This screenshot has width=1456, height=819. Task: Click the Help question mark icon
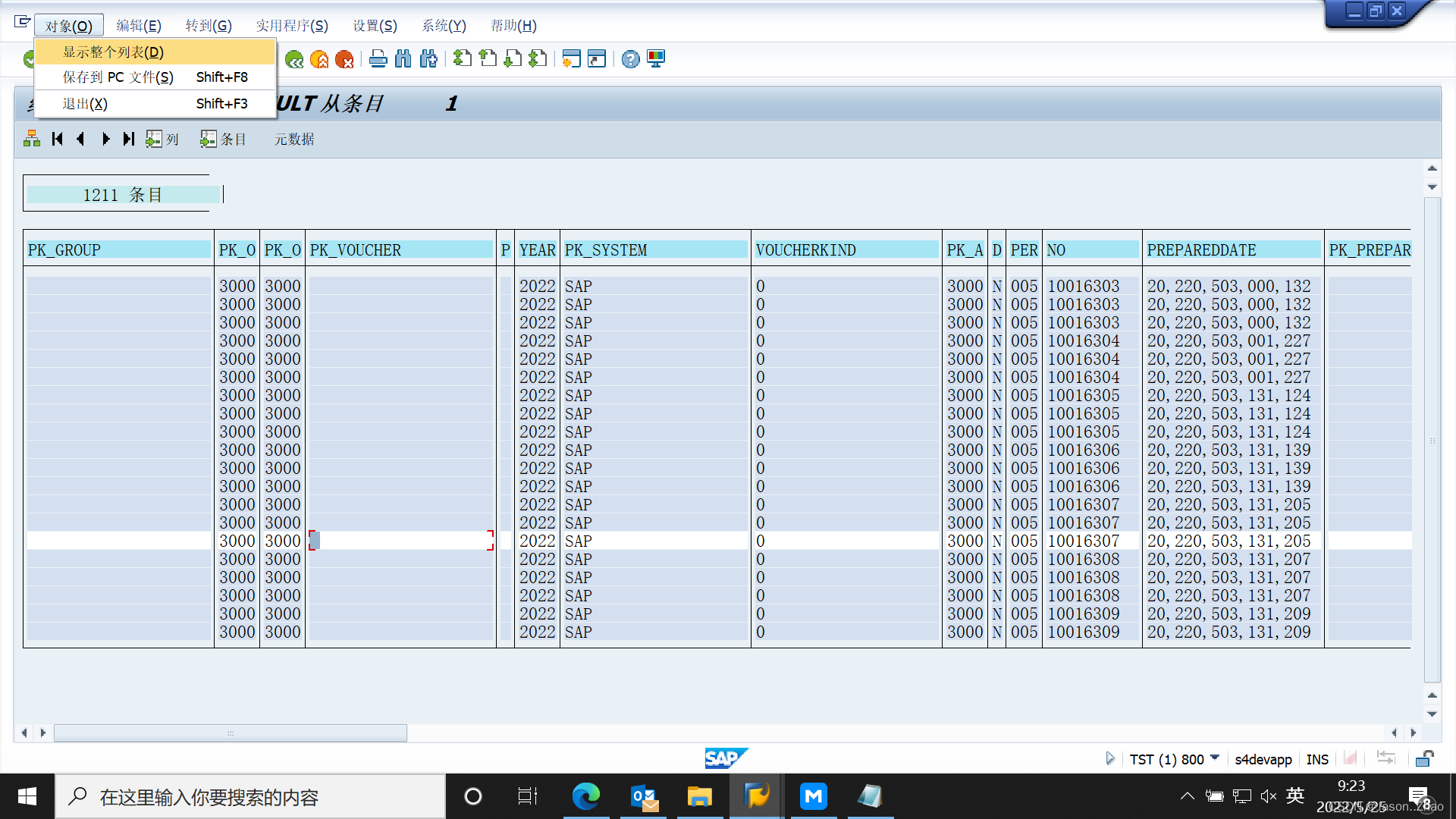[630, 59]
